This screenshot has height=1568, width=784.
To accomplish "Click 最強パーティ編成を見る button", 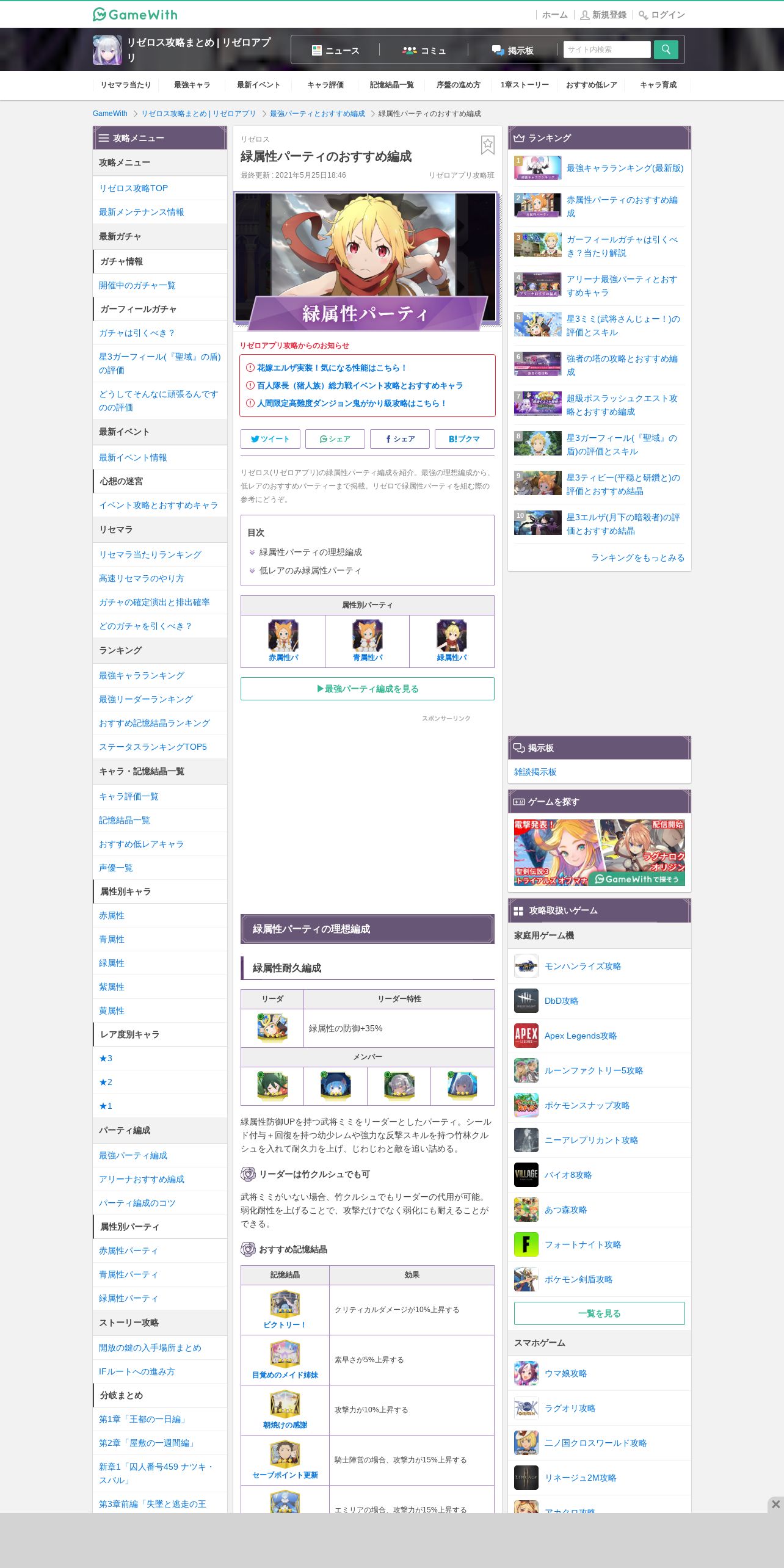I will (368, 689).
